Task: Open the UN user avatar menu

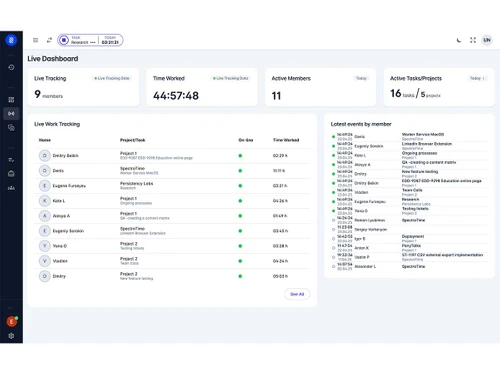Action: [x=487, y=40]
